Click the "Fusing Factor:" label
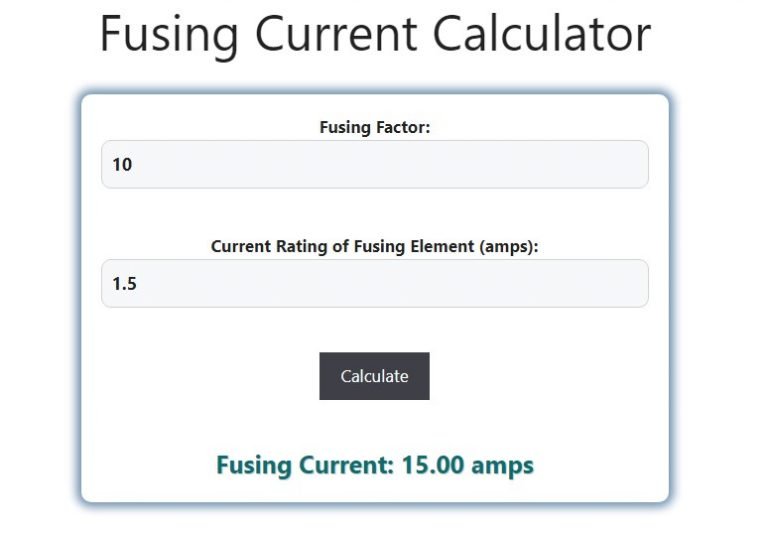Screen dimensions: 768x533 [x=374, y=127]
